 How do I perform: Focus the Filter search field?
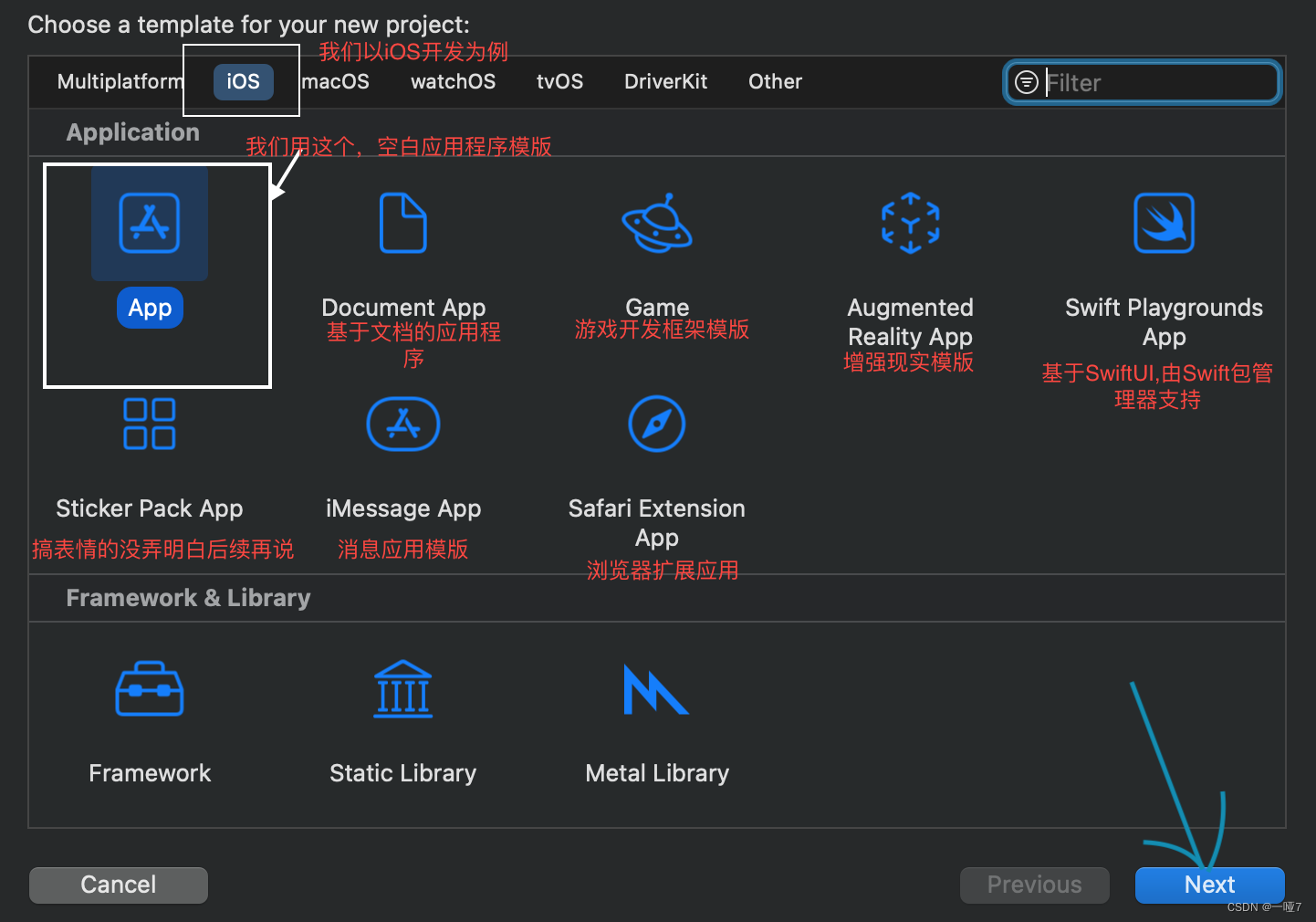coord(1143,82)
